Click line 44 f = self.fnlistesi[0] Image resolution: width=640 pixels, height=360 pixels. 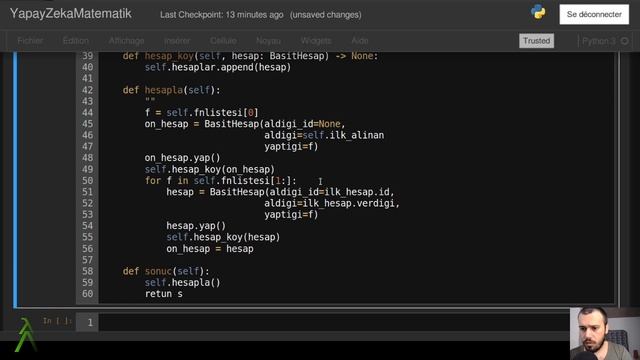coord(201,113)
